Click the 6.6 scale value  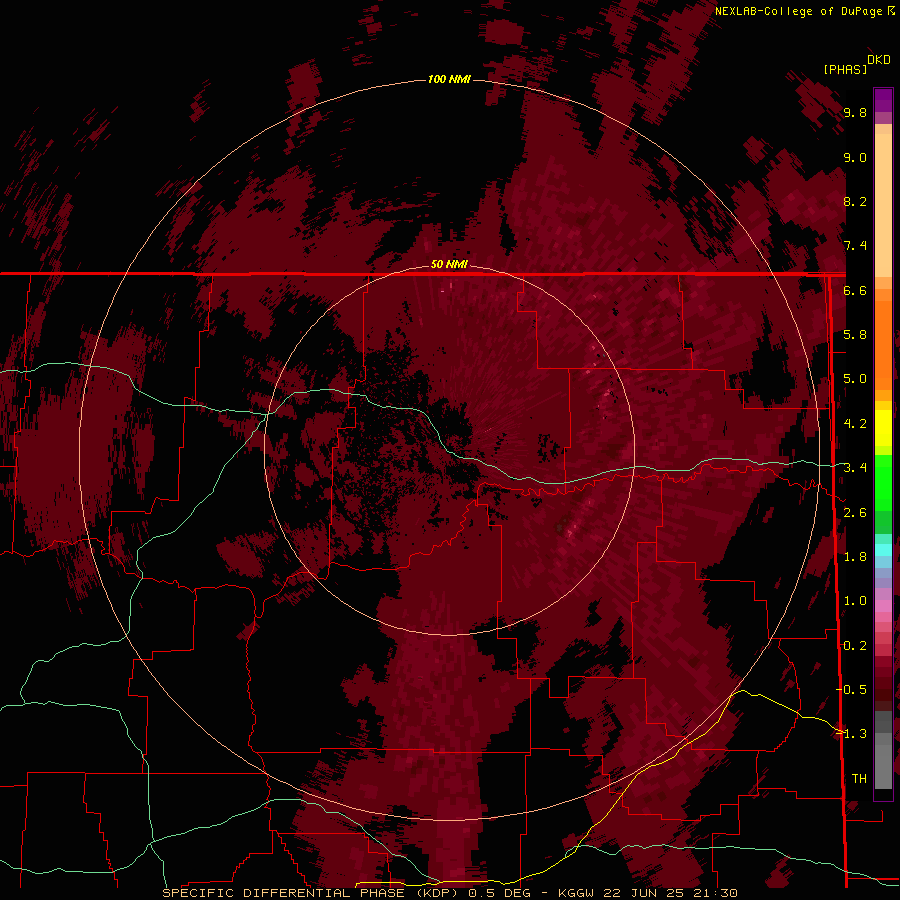pos(855,290)
